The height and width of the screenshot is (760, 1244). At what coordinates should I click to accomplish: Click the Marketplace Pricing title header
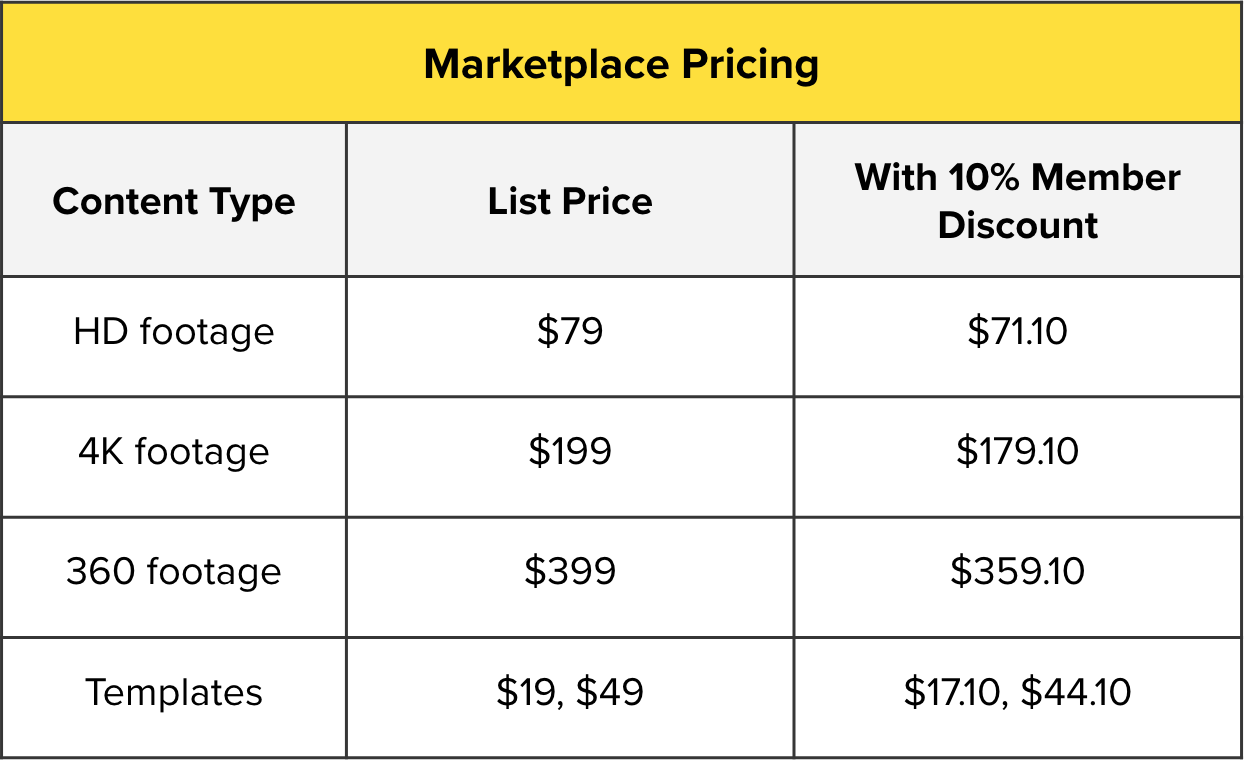[621, 64]
